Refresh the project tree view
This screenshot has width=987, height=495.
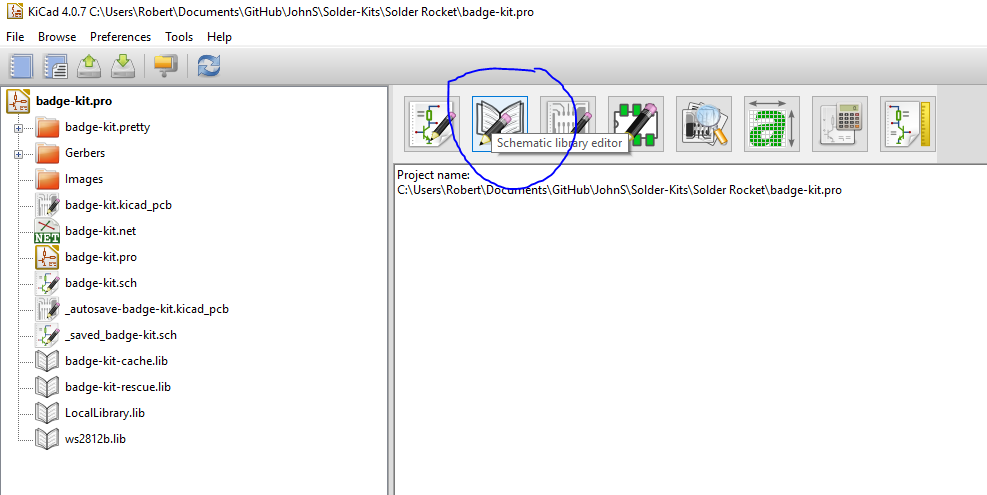[209, 65]
